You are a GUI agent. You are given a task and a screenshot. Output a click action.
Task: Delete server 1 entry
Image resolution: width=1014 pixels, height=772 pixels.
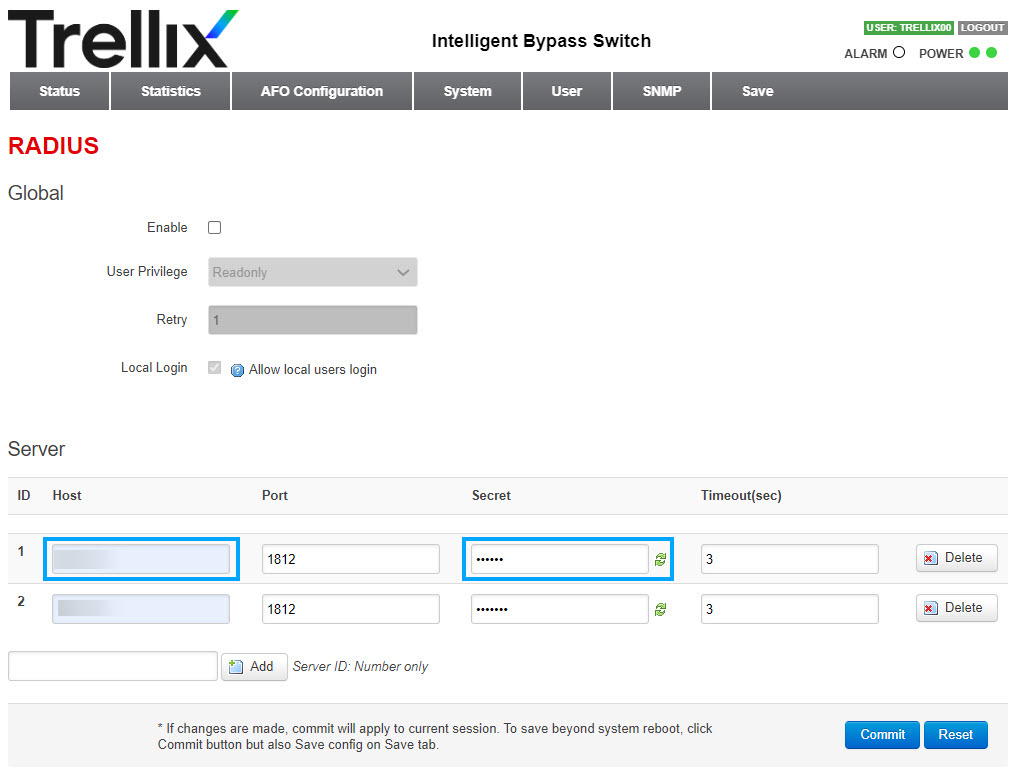click(x=956, y=558)
